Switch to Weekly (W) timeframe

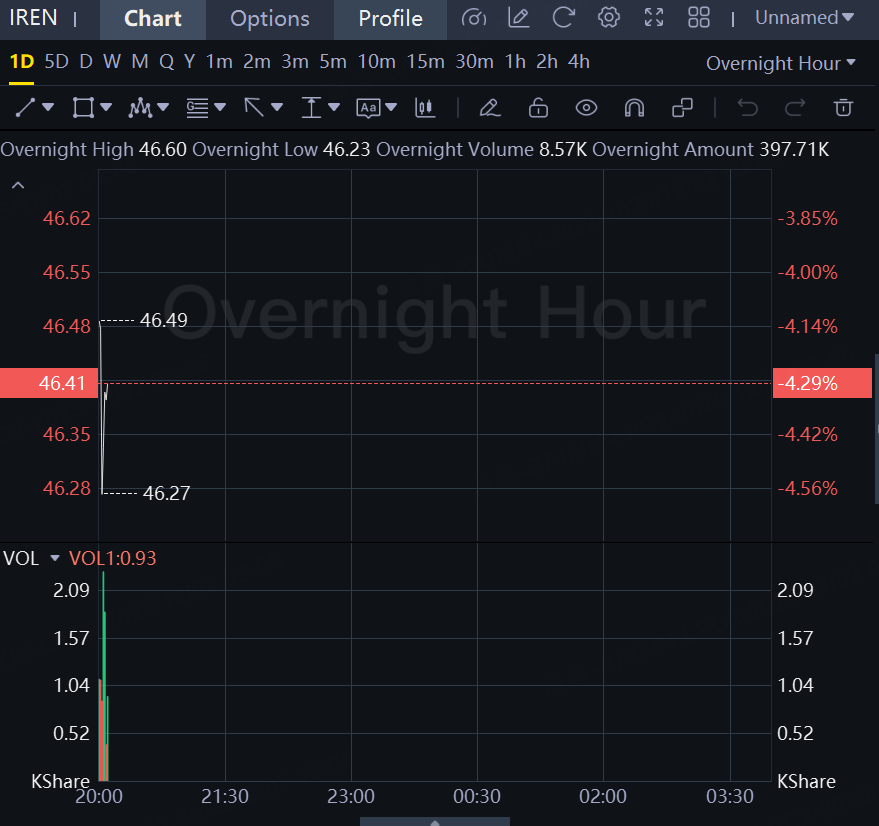click(x=112, y=62)
